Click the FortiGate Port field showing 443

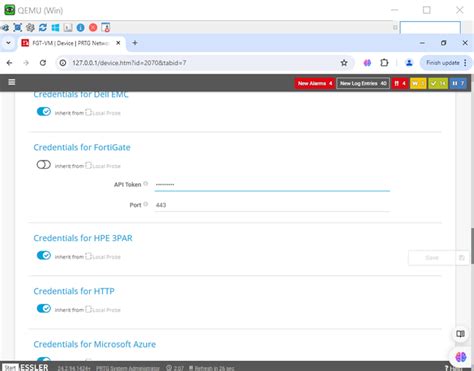pos(272,205)
